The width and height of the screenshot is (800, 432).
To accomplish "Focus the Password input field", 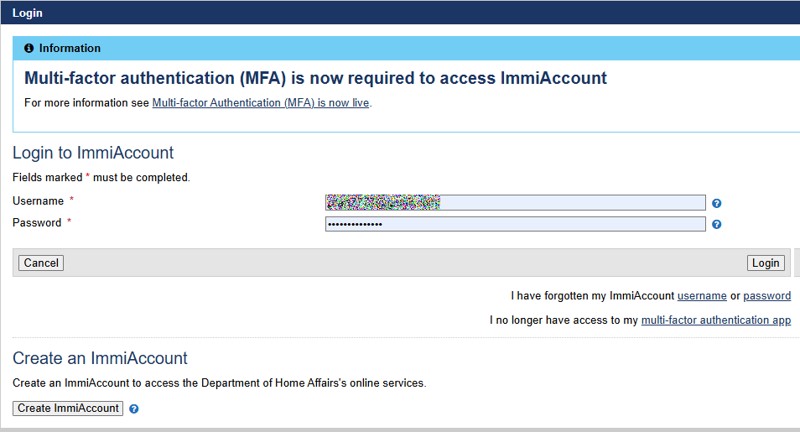I will (515, 224).
